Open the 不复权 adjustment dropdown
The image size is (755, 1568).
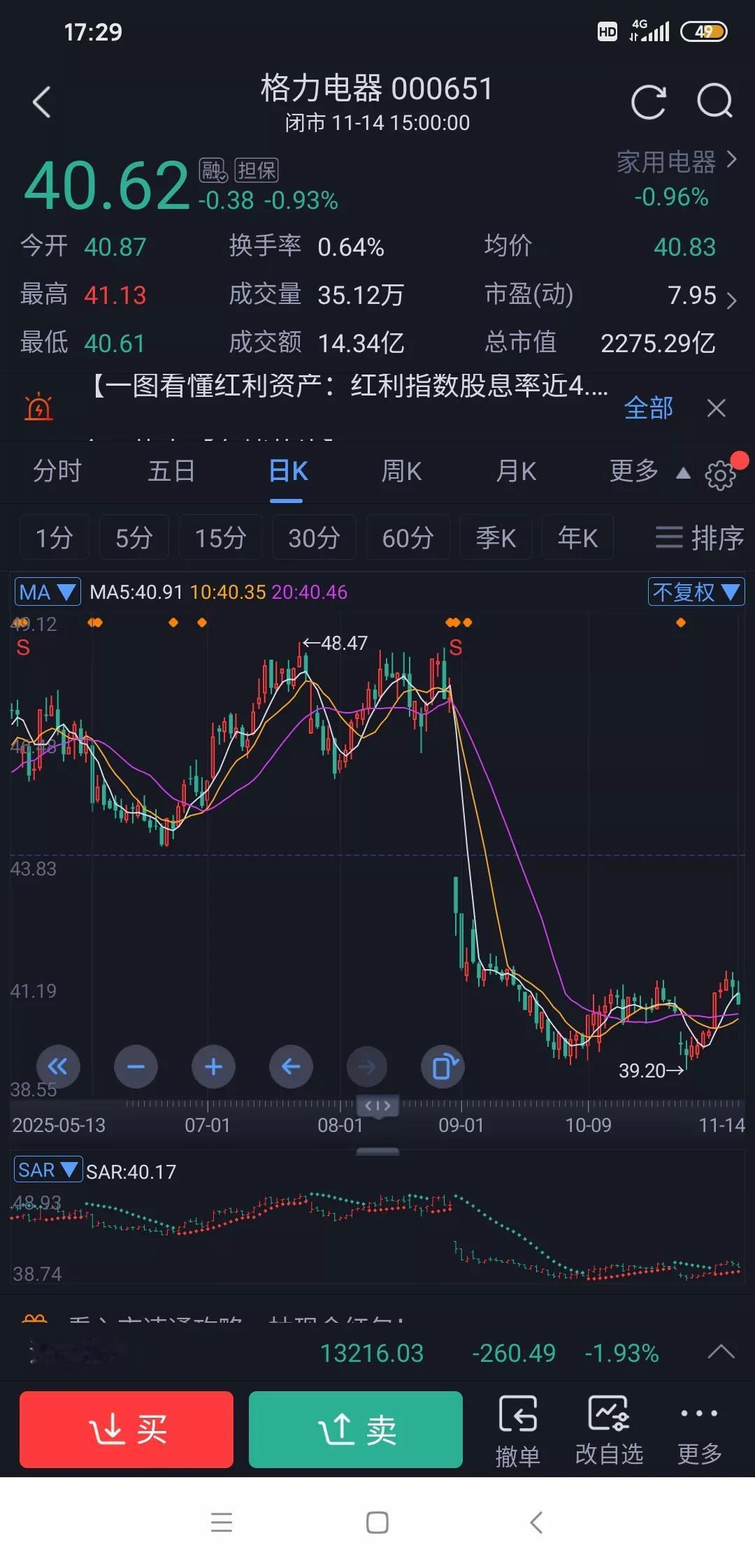pyautogui.click(x=696, y=592)
